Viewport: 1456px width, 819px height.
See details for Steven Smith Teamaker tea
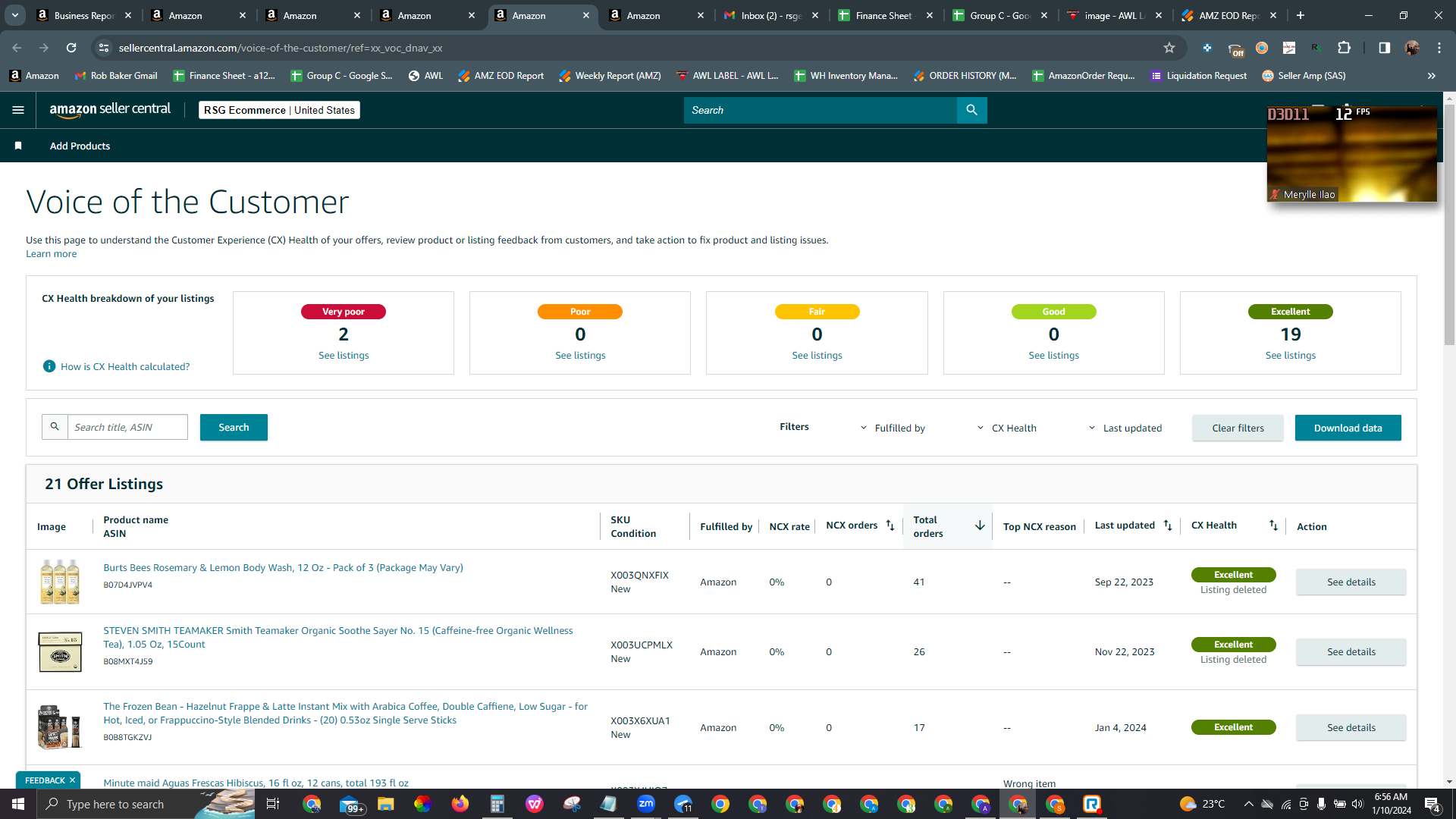tap(1351, 651)
